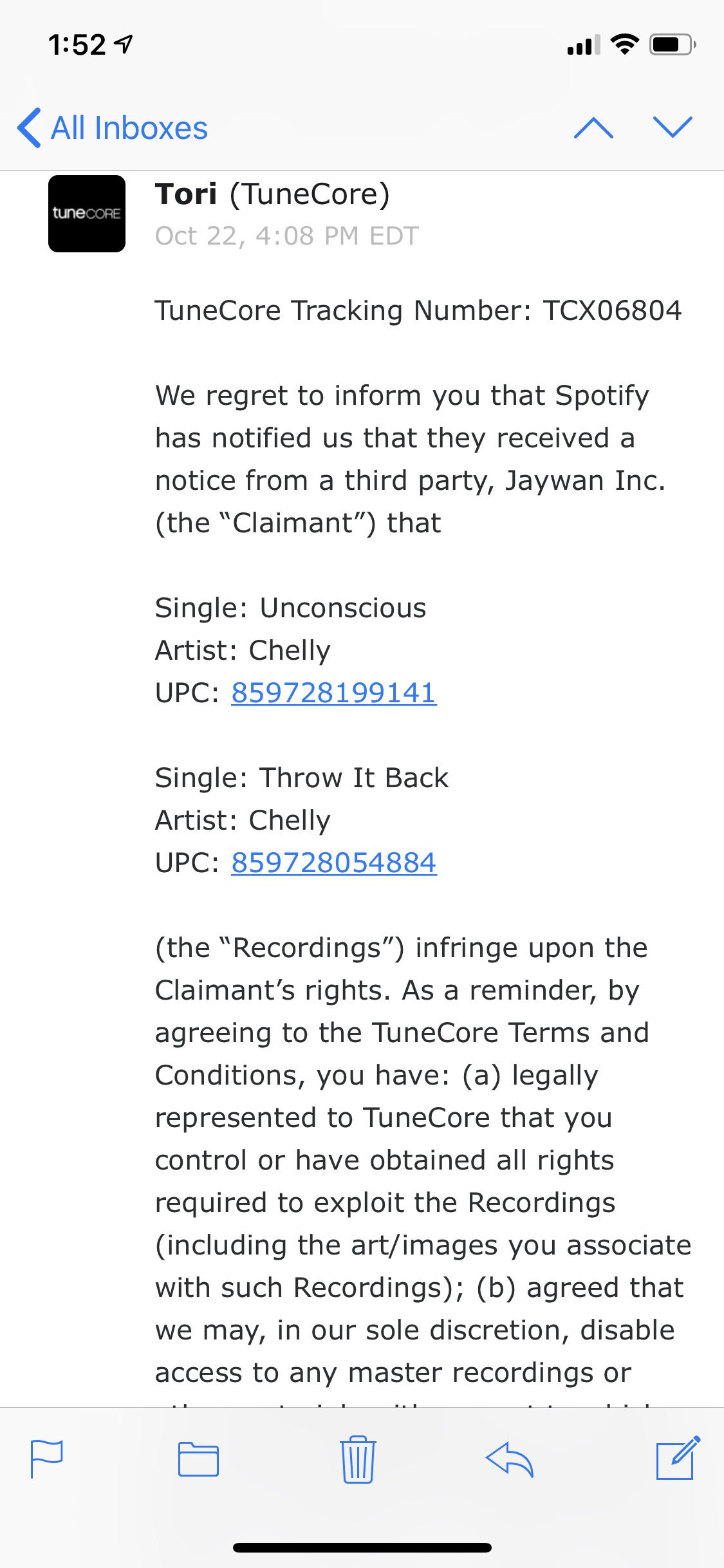Tap the reply arrow icon
The image size is (724, 1568).
click(x=510, y=1459)
